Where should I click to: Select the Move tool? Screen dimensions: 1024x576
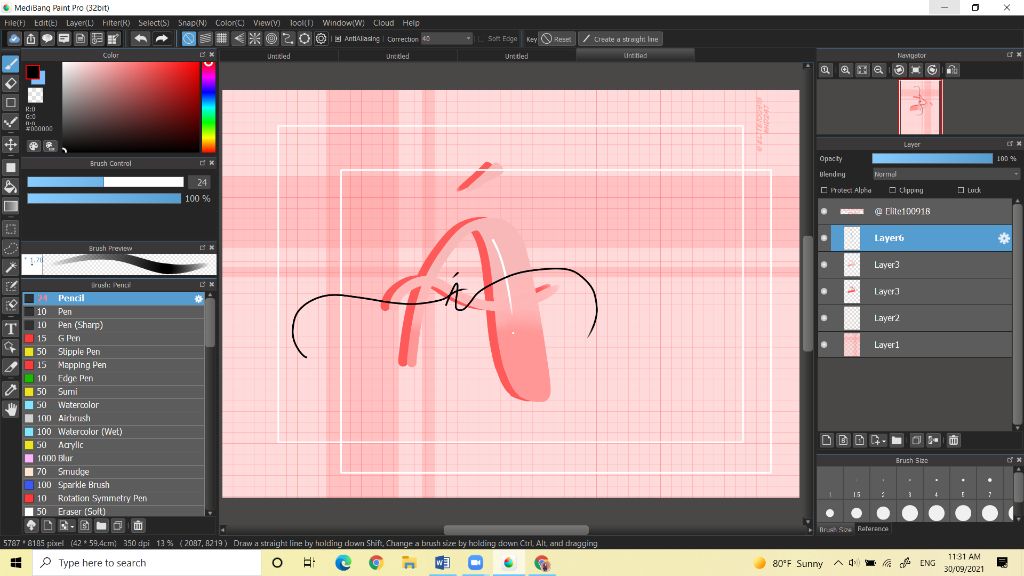[x=10, y=144]
